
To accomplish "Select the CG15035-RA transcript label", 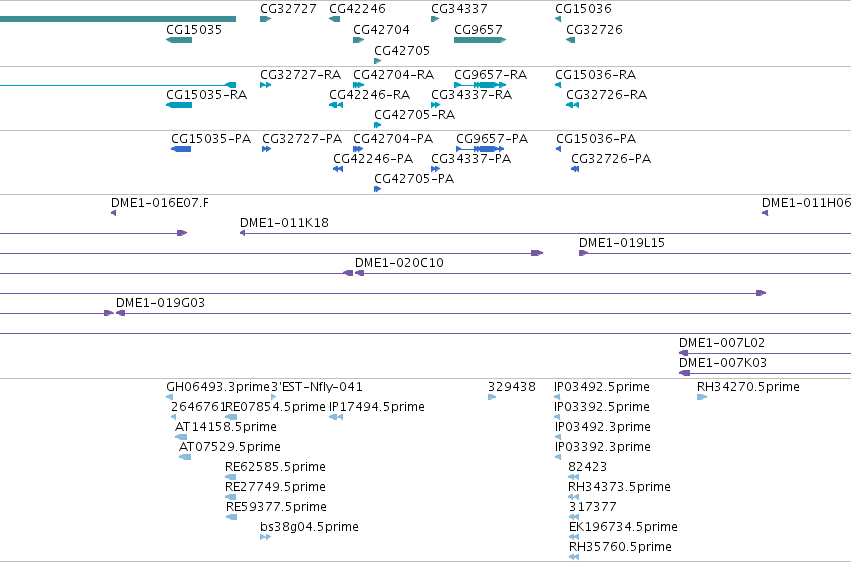I will [206, 95].
